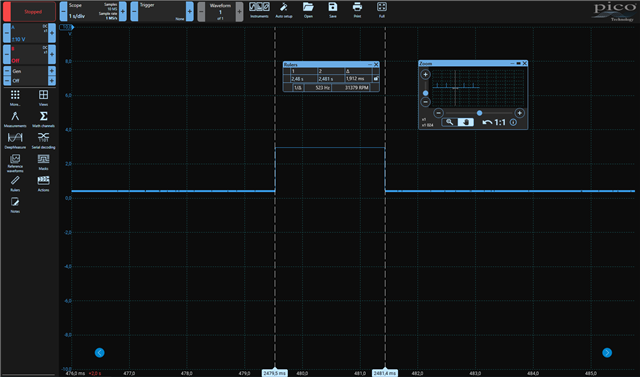Open the Instruments selector
This screenshot has width=640, height=377.
pyautogui.click(x=259, y=10)
